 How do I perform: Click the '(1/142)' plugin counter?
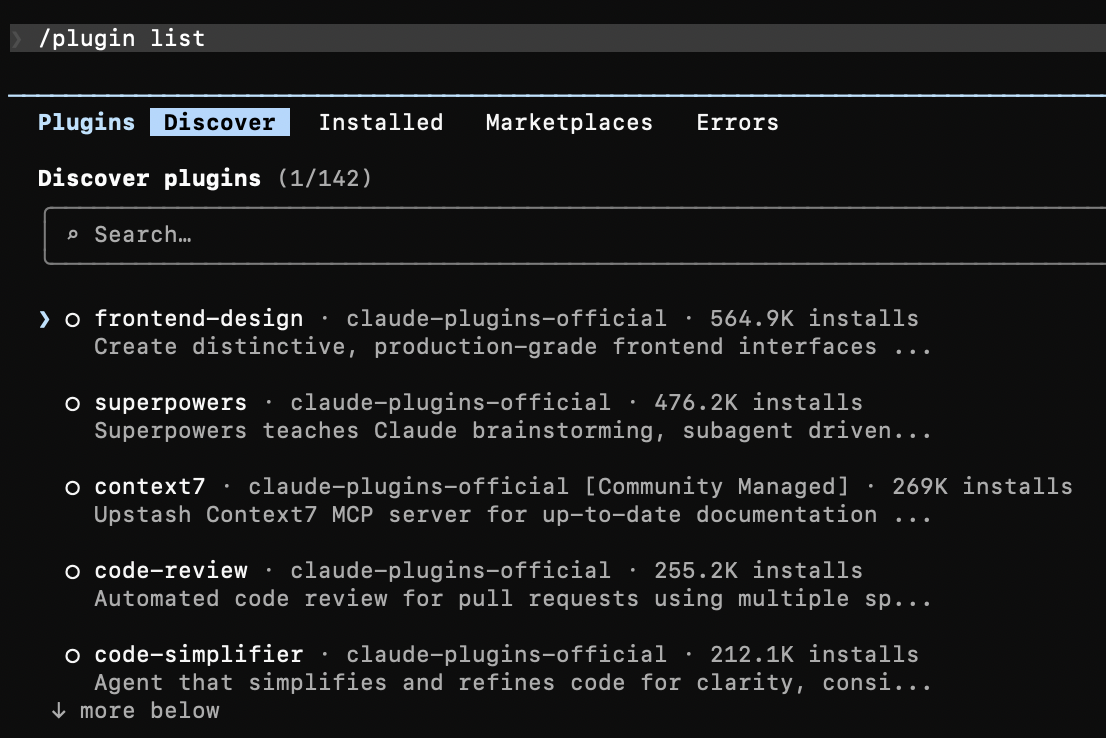point(324,179)
